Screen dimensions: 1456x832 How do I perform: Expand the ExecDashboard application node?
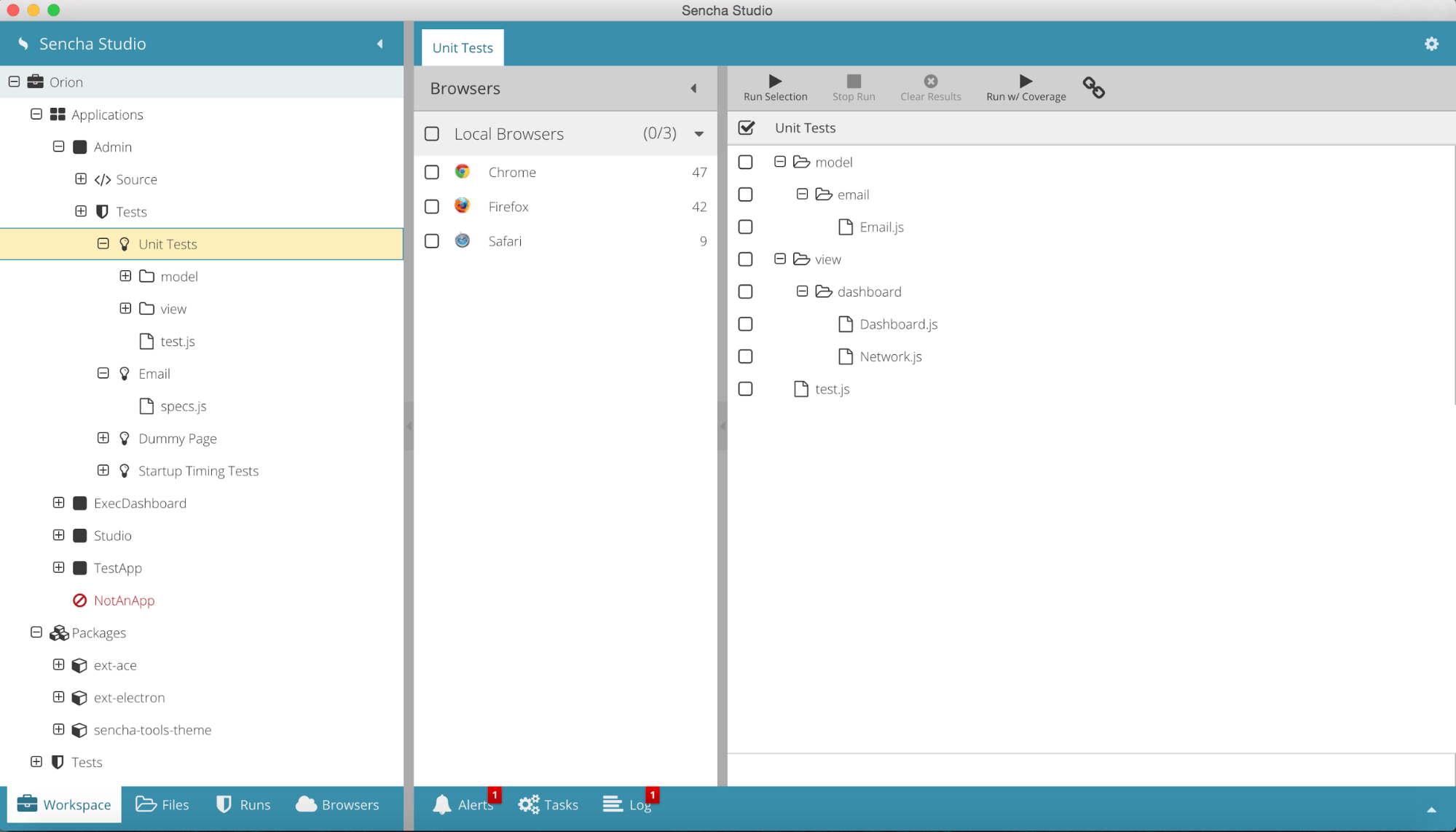coord(59,503)
